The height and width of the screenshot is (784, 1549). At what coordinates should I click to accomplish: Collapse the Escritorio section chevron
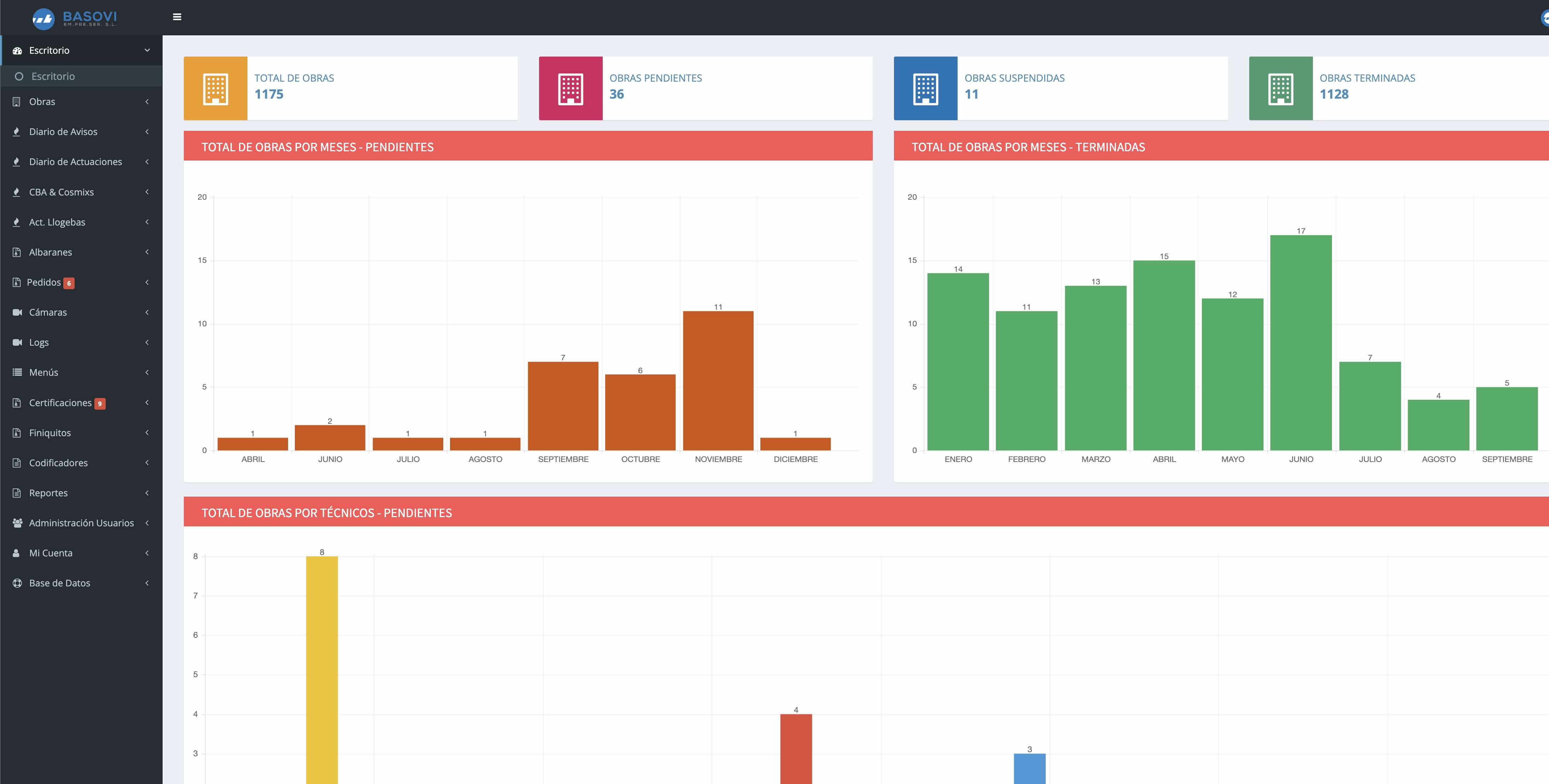point(147,51)
